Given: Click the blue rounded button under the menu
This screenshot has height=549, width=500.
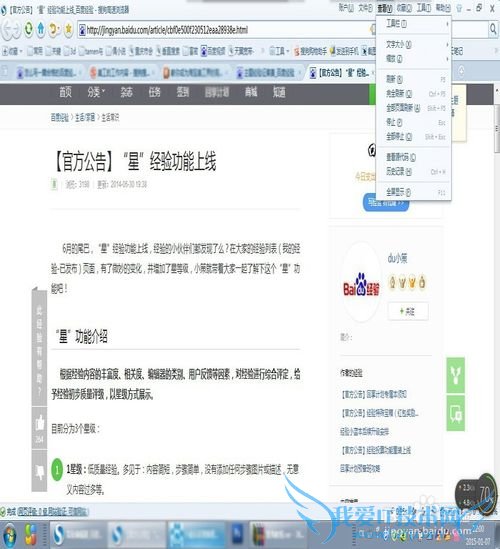Looking at the screenshot, I should [386, 203].
